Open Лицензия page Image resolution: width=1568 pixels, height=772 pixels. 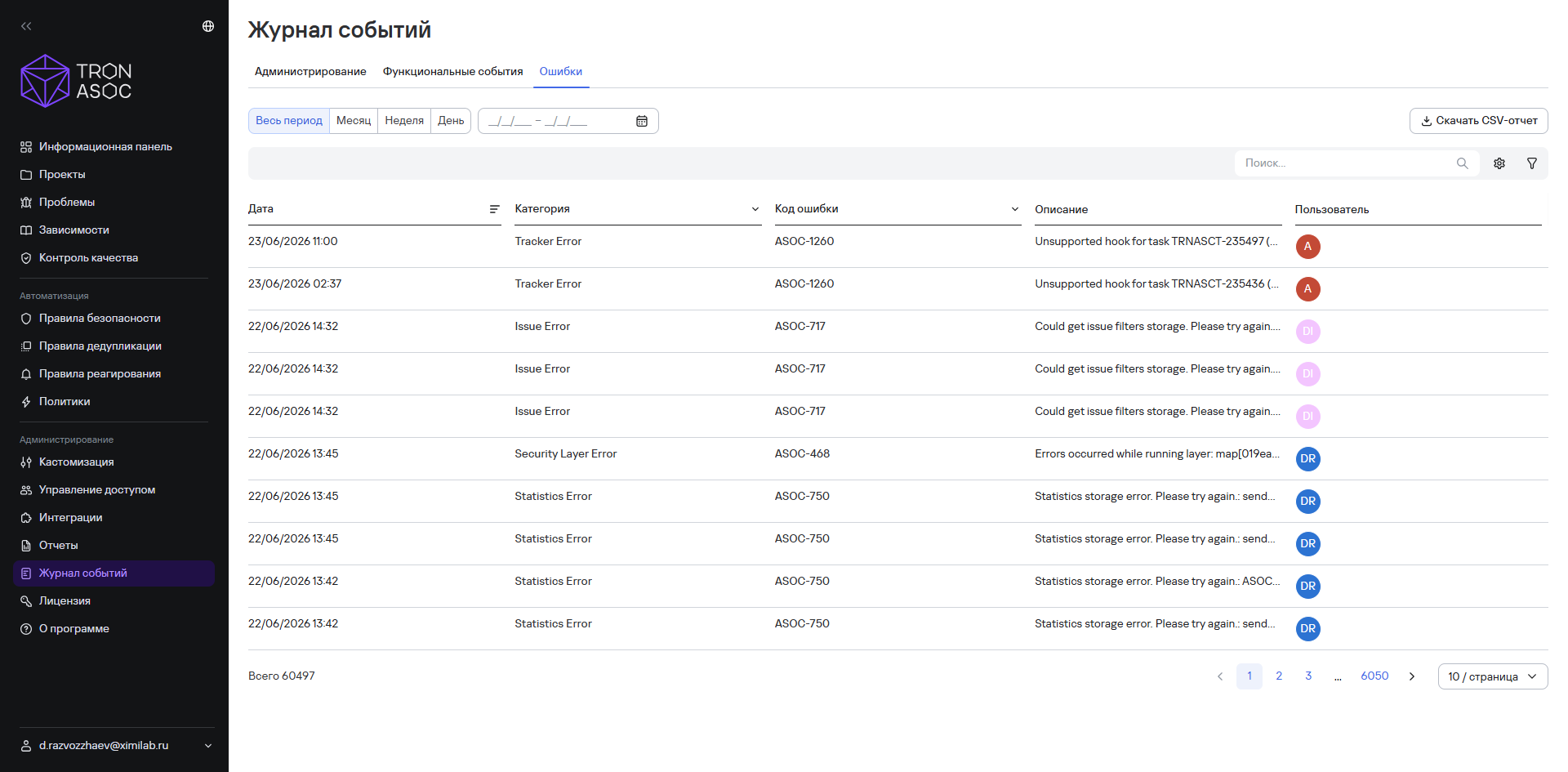(65, 601)
